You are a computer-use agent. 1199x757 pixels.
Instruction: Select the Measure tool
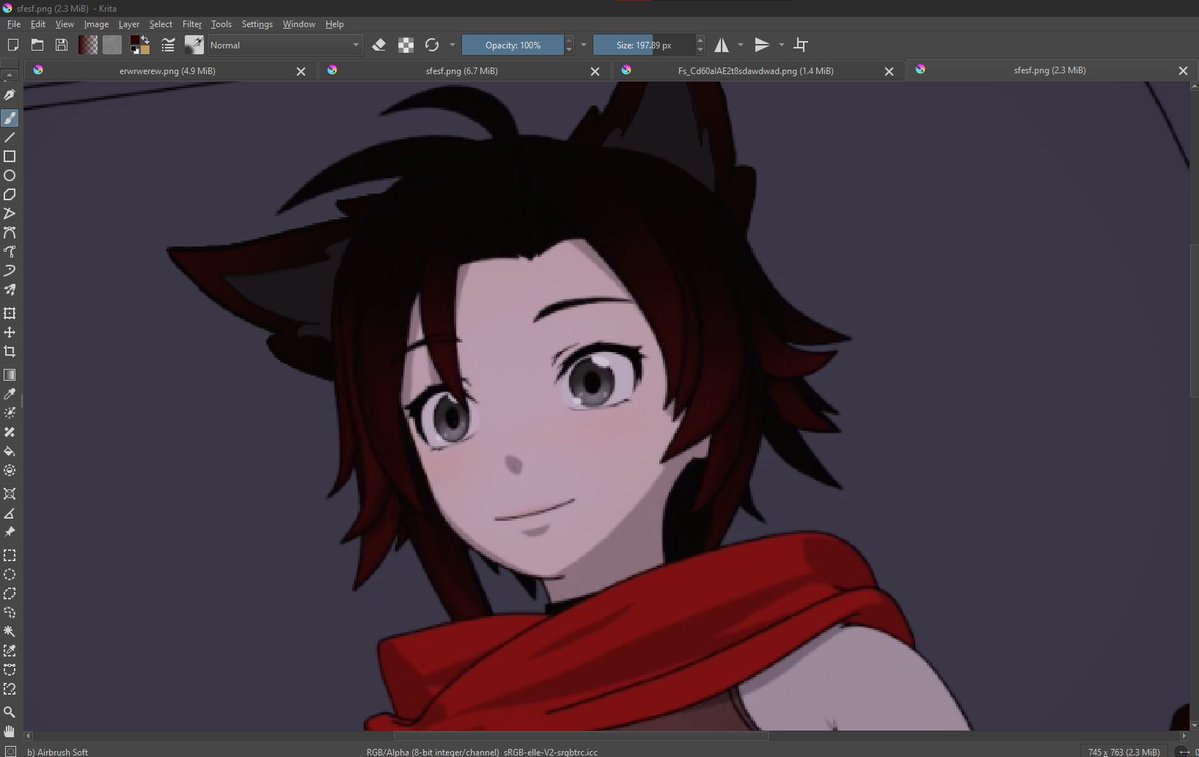coord(9,512)
